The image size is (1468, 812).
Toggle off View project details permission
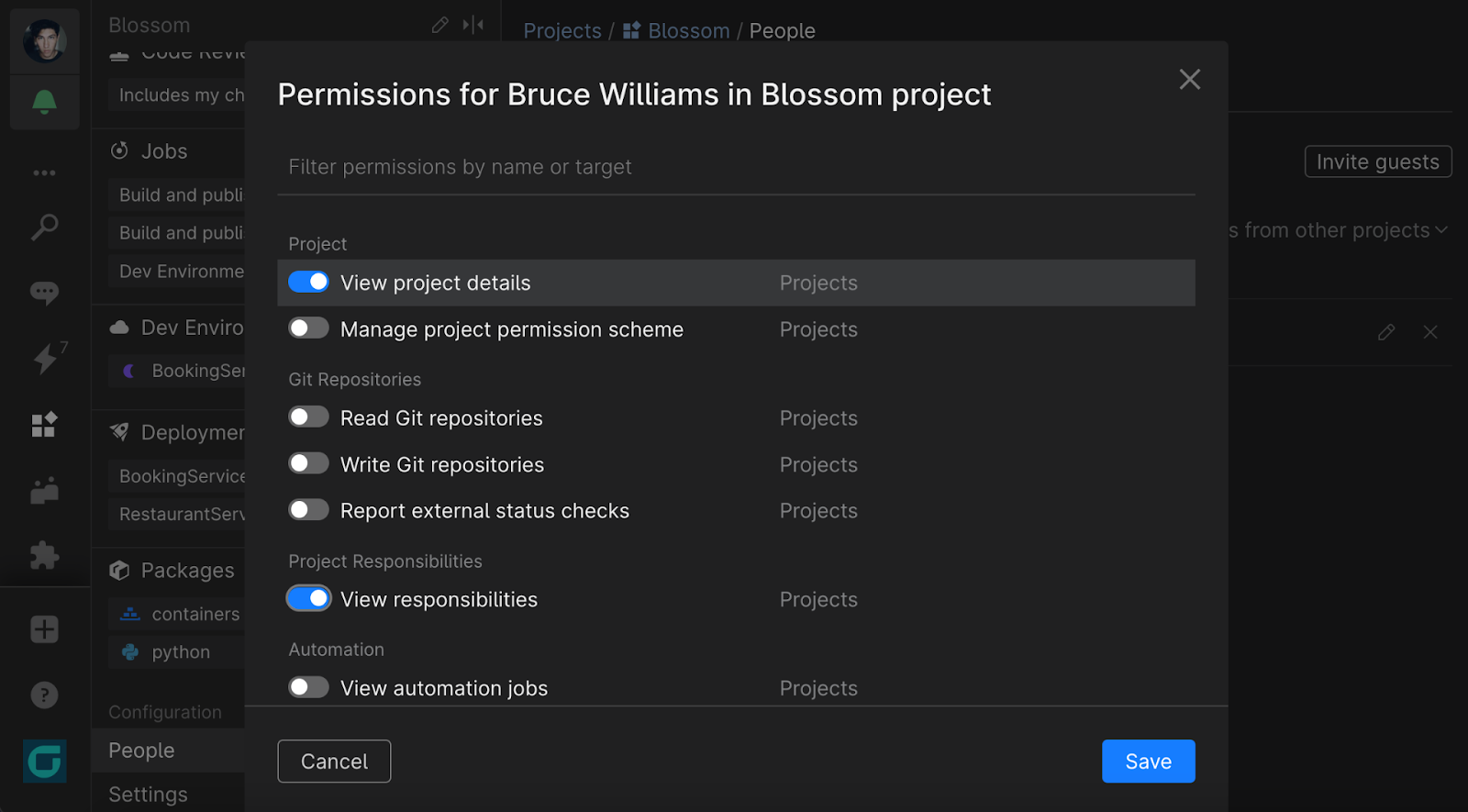308,282
